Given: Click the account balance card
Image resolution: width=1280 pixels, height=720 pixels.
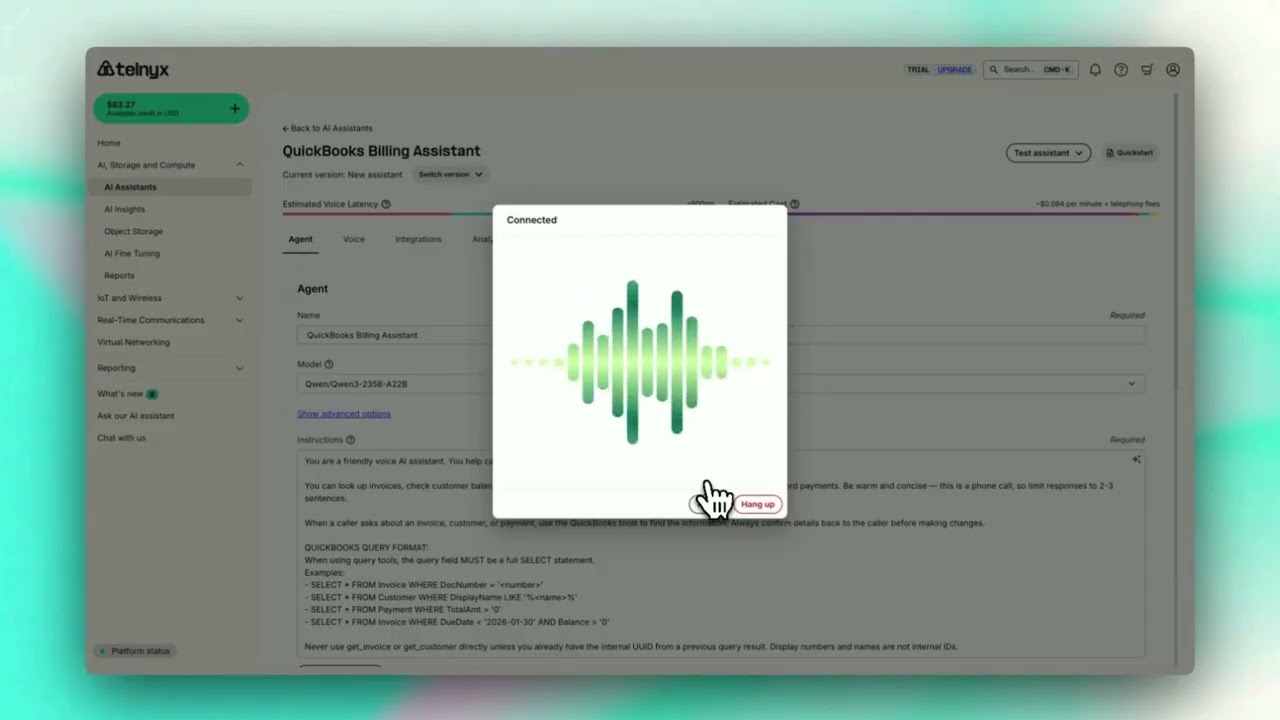Looking at the screenshot, I should 170,108.
